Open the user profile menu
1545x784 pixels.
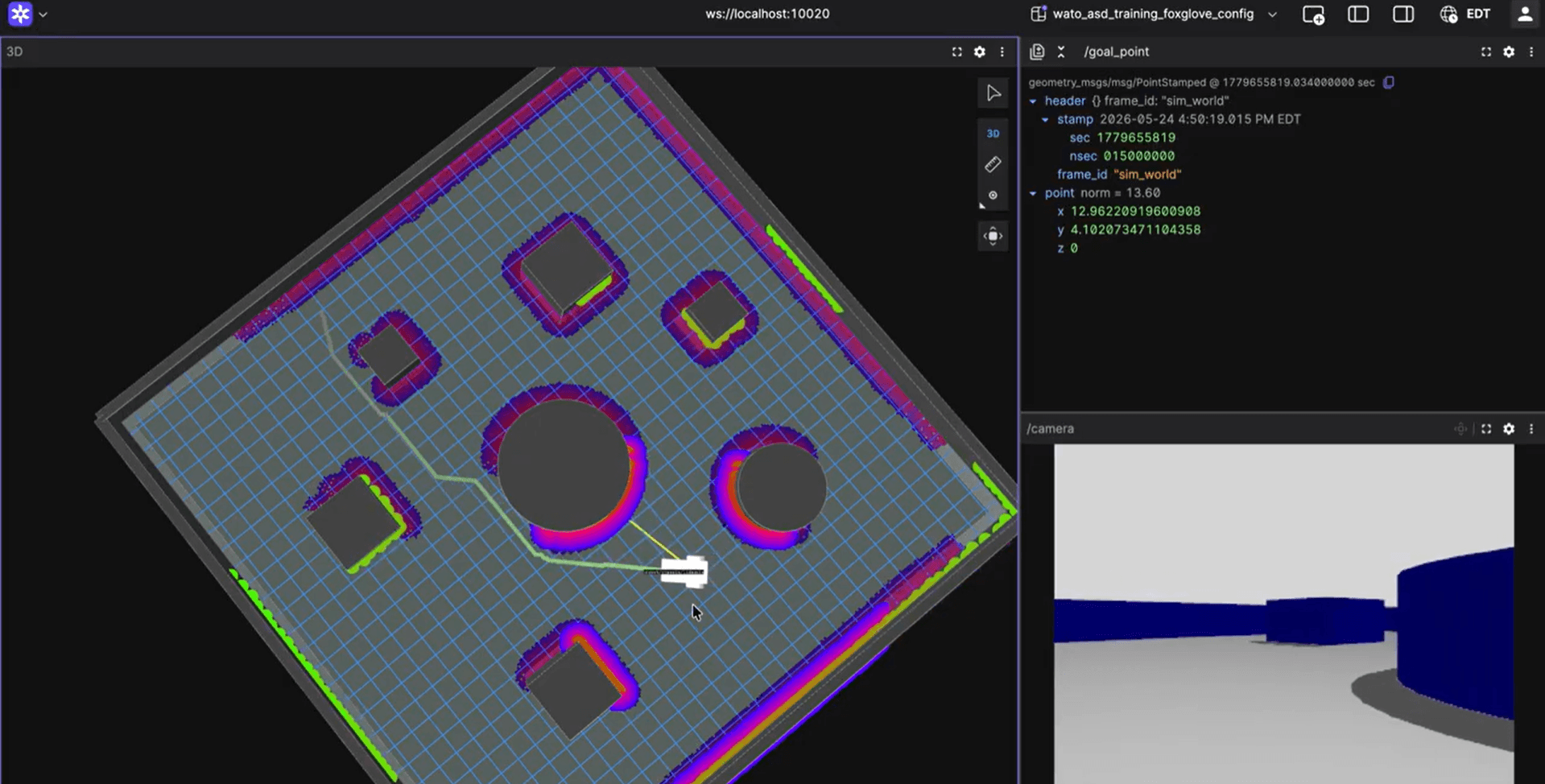pos(1525,14)
